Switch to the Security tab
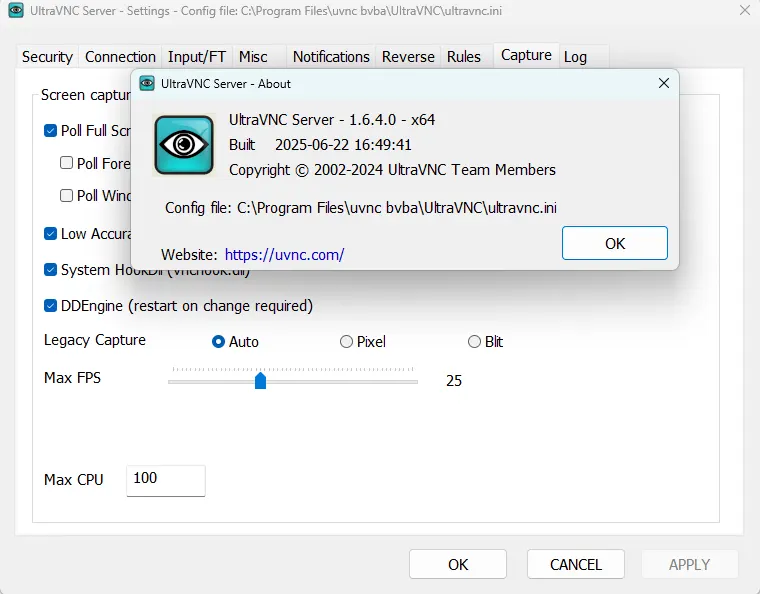Screen dimensions: 760x594 coord(47,57)
